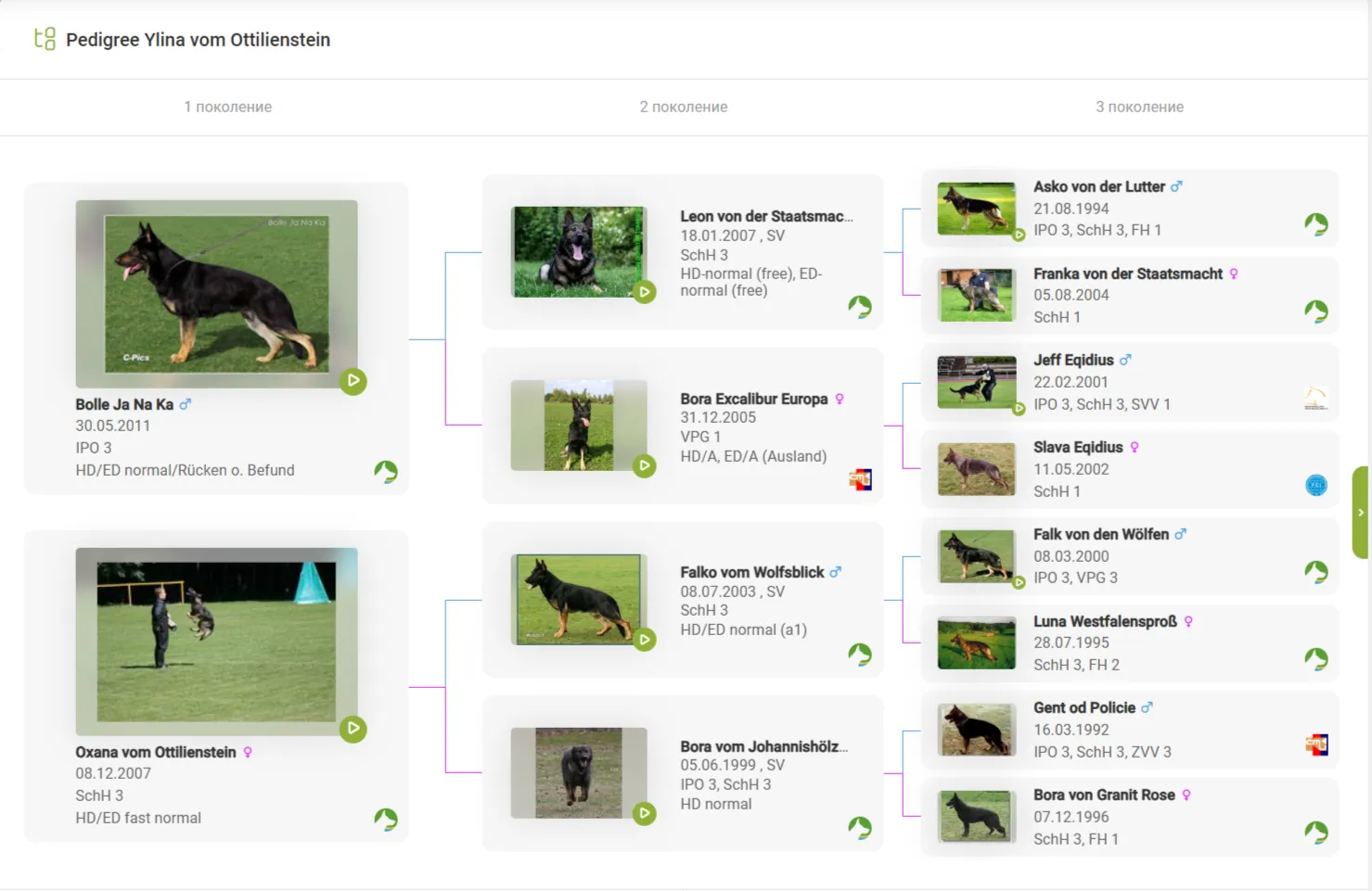
Task: Click play icon on Bolle Ja Na Ka photo
Action: 353,381
